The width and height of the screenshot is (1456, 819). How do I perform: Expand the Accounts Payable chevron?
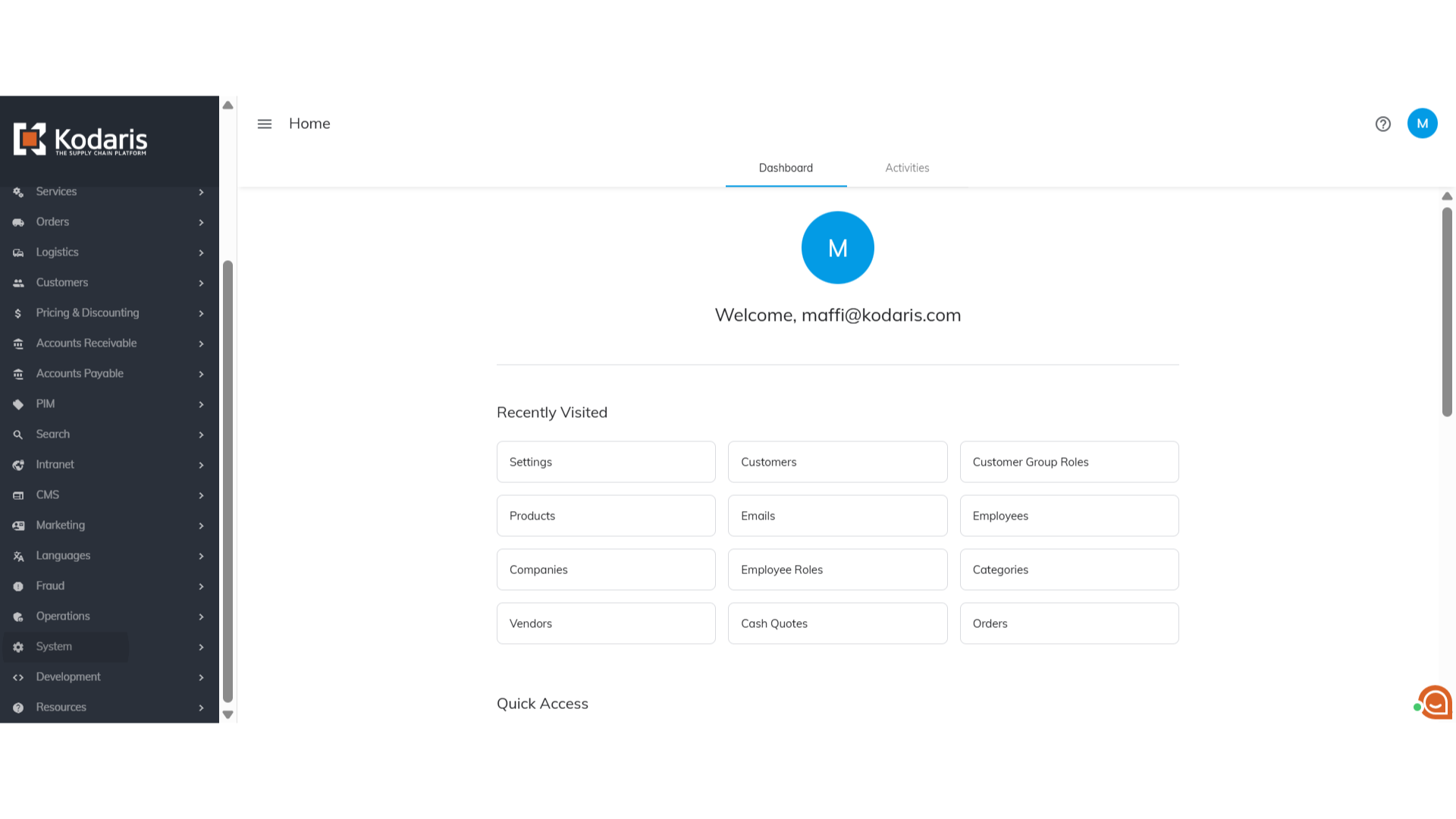[x=201, y=374]
